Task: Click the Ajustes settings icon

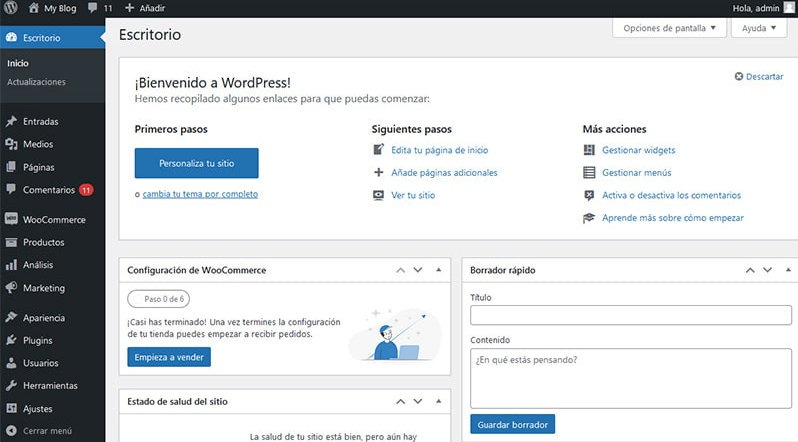Action: click(x=11, y=408)
